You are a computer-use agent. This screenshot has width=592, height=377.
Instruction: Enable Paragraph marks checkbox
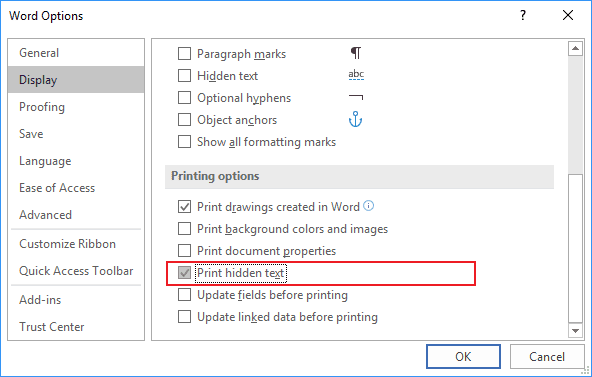pos(184,54)
